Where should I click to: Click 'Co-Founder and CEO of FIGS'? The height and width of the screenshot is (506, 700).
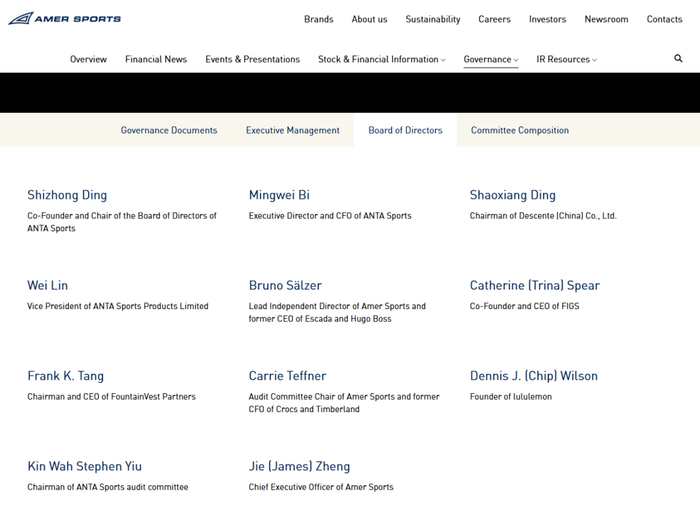pos(524,306)
